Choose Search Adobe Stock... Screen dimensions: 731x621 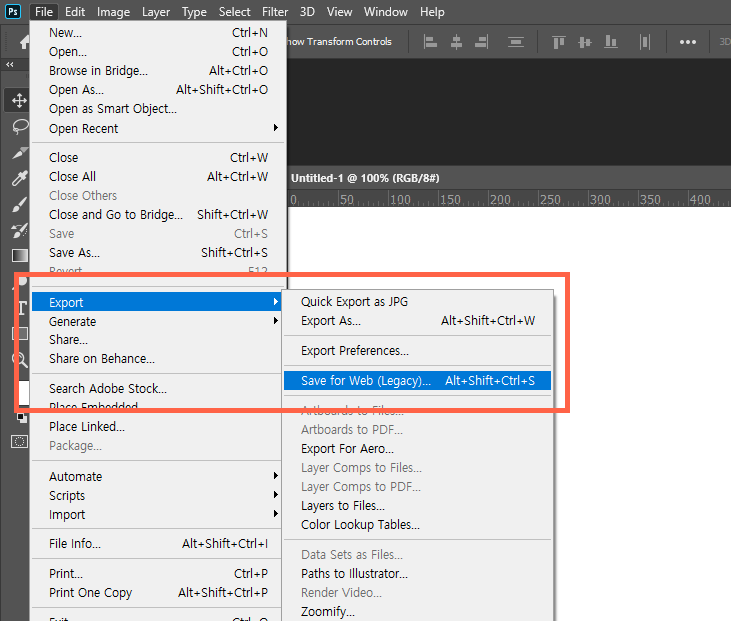(157, 388)
